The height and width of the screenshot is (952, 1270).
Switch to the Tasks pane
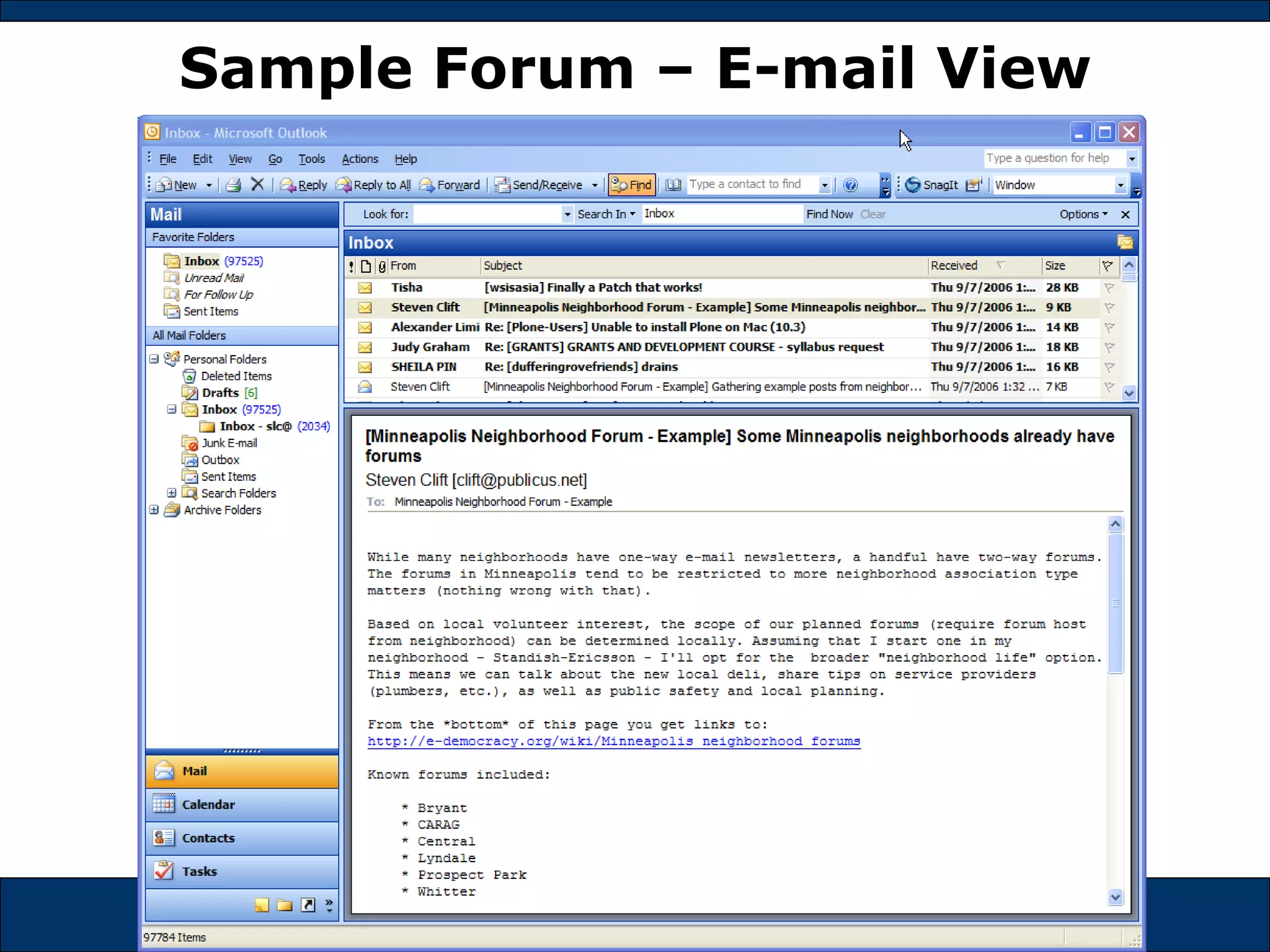[x=242, y=871]
